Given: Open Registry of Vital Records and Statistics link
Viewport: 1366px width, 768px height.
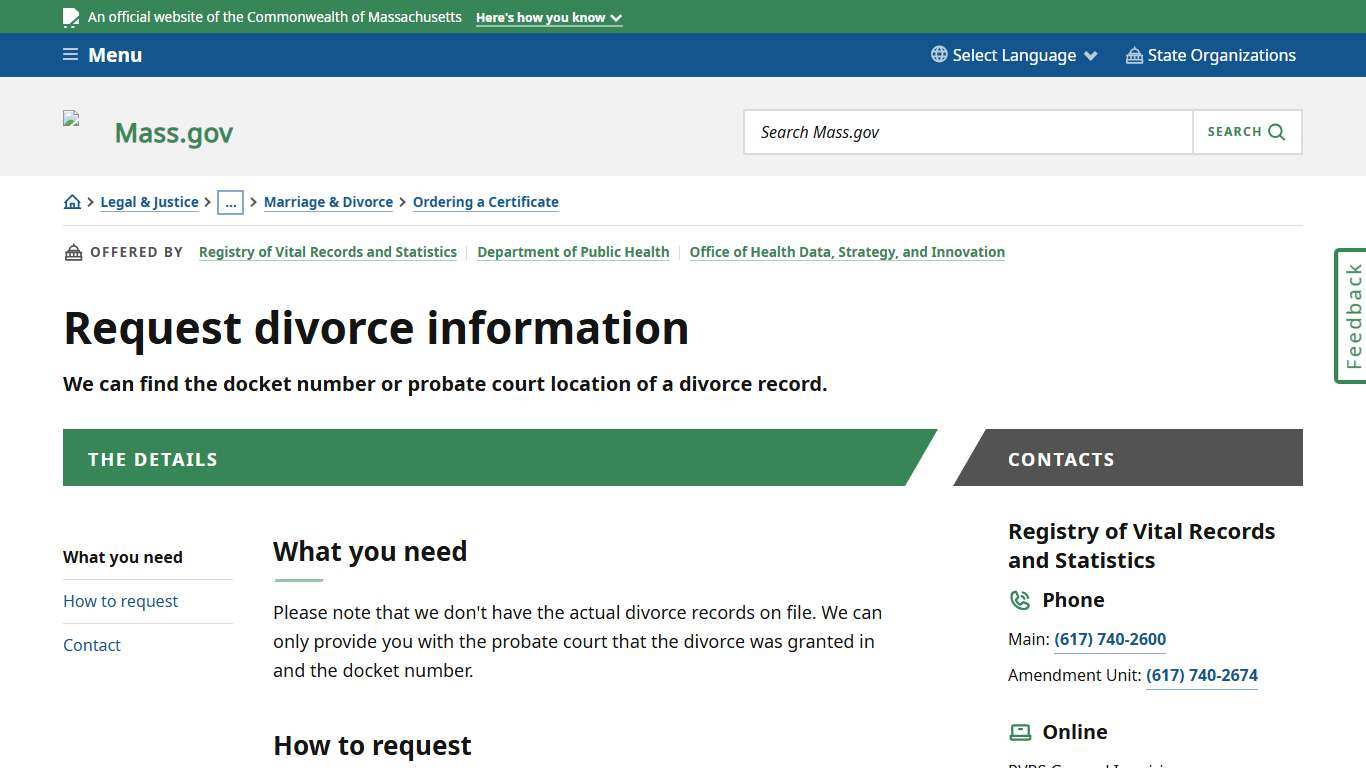Looking at the screenshot, I should point(328,251).
